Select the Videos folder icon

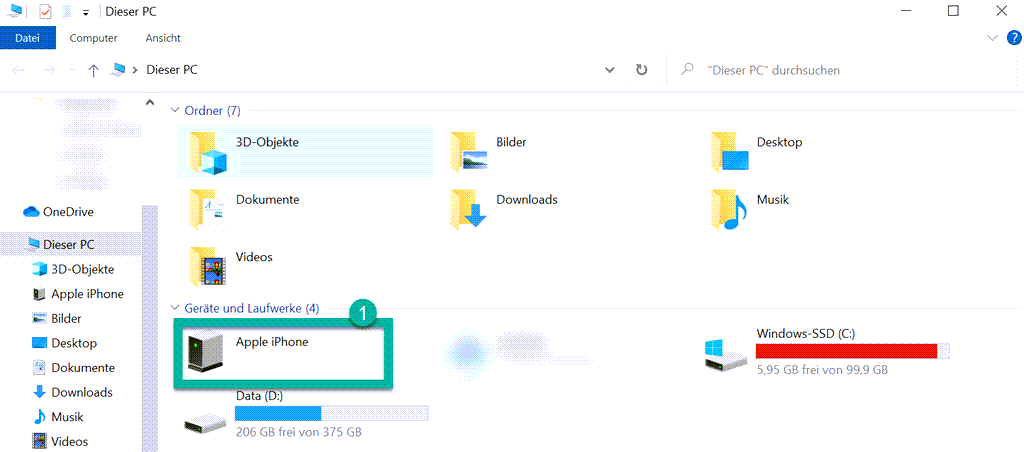tap(206, 267)
